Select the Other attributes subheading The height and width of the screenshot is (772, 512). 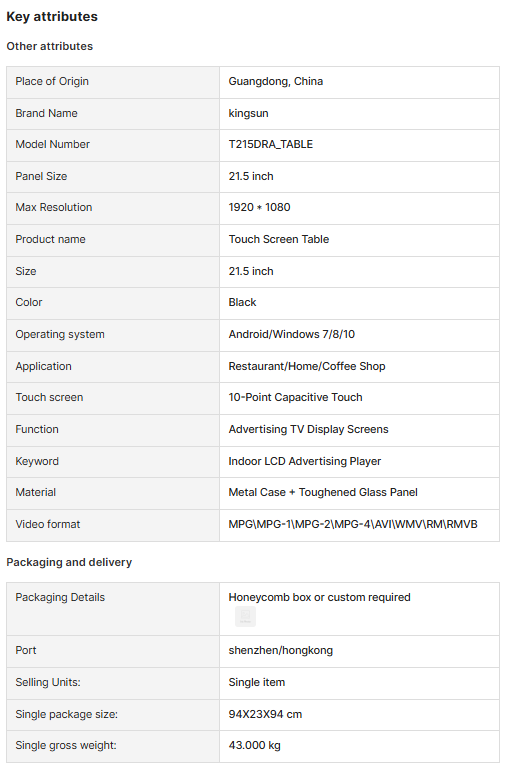tap(49, 46)
